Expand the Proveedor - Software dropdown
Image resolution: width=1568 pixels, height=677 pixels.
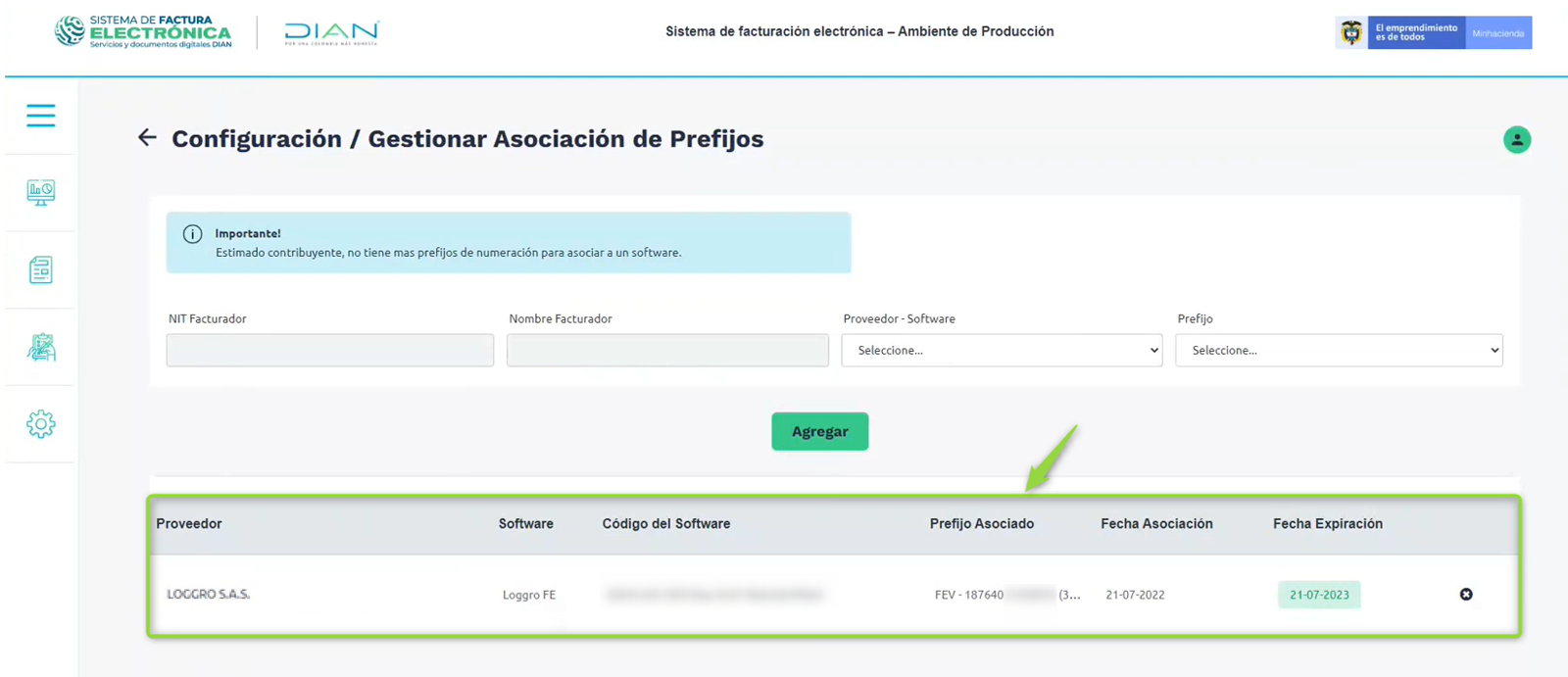pyautogui.click(x=1001, y=351)
